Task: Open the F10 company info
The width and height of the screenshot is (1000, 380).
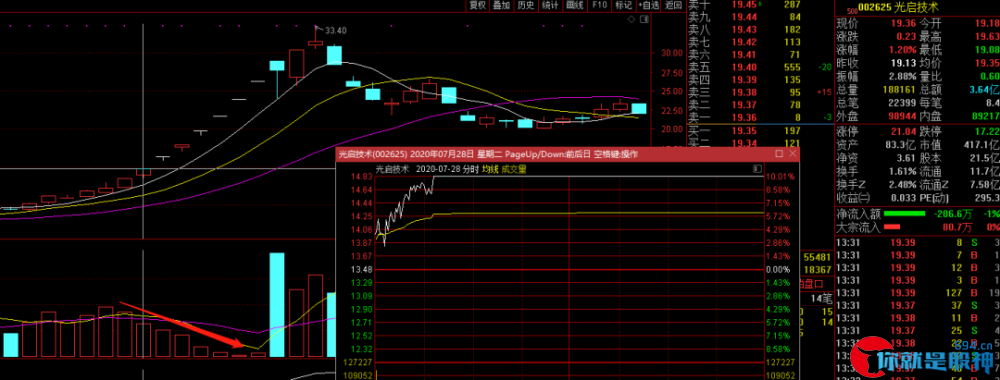Action: tap(599, 5)
